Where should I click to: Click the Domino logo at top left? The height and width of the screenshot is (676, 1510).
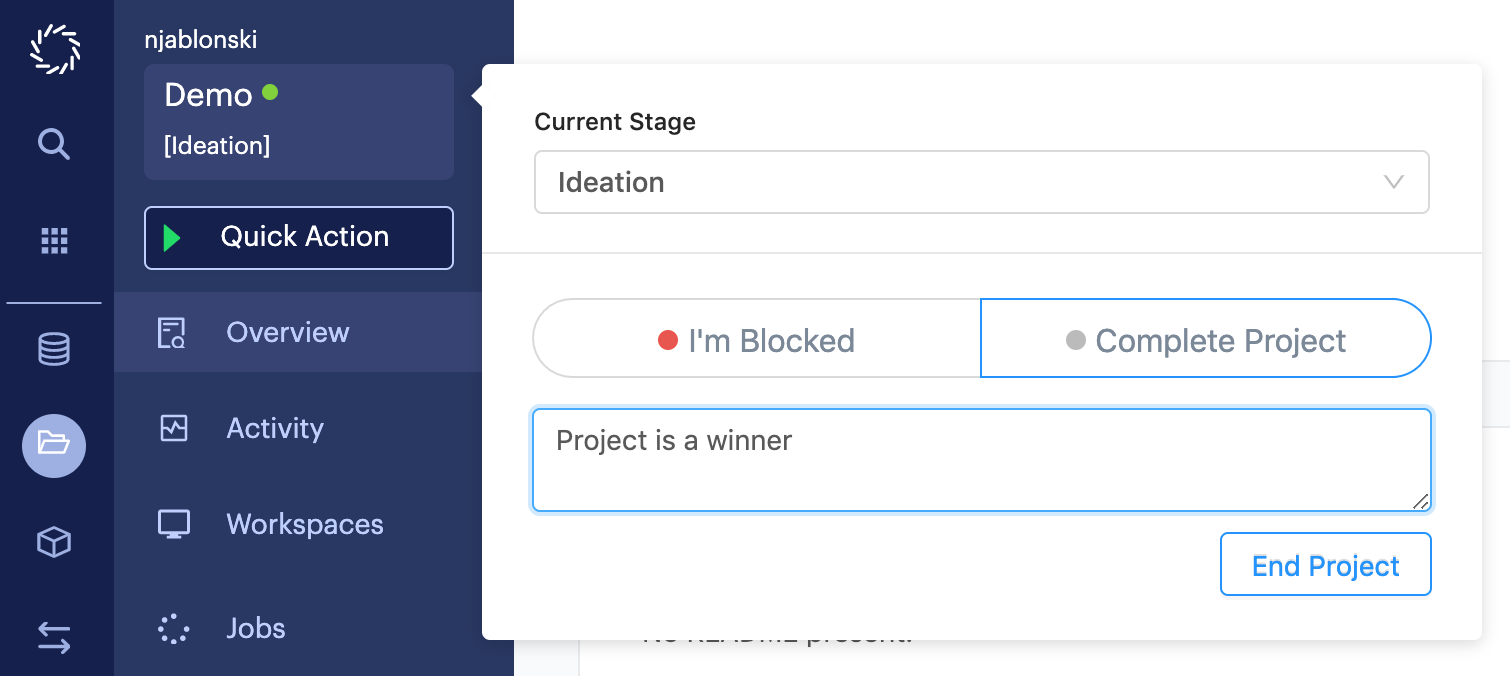54,48
